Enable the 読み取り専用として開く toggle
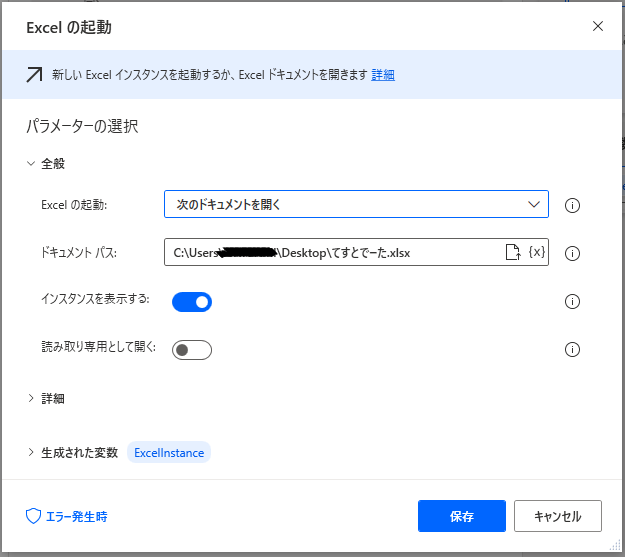625x557 pixels. [192, 349]
